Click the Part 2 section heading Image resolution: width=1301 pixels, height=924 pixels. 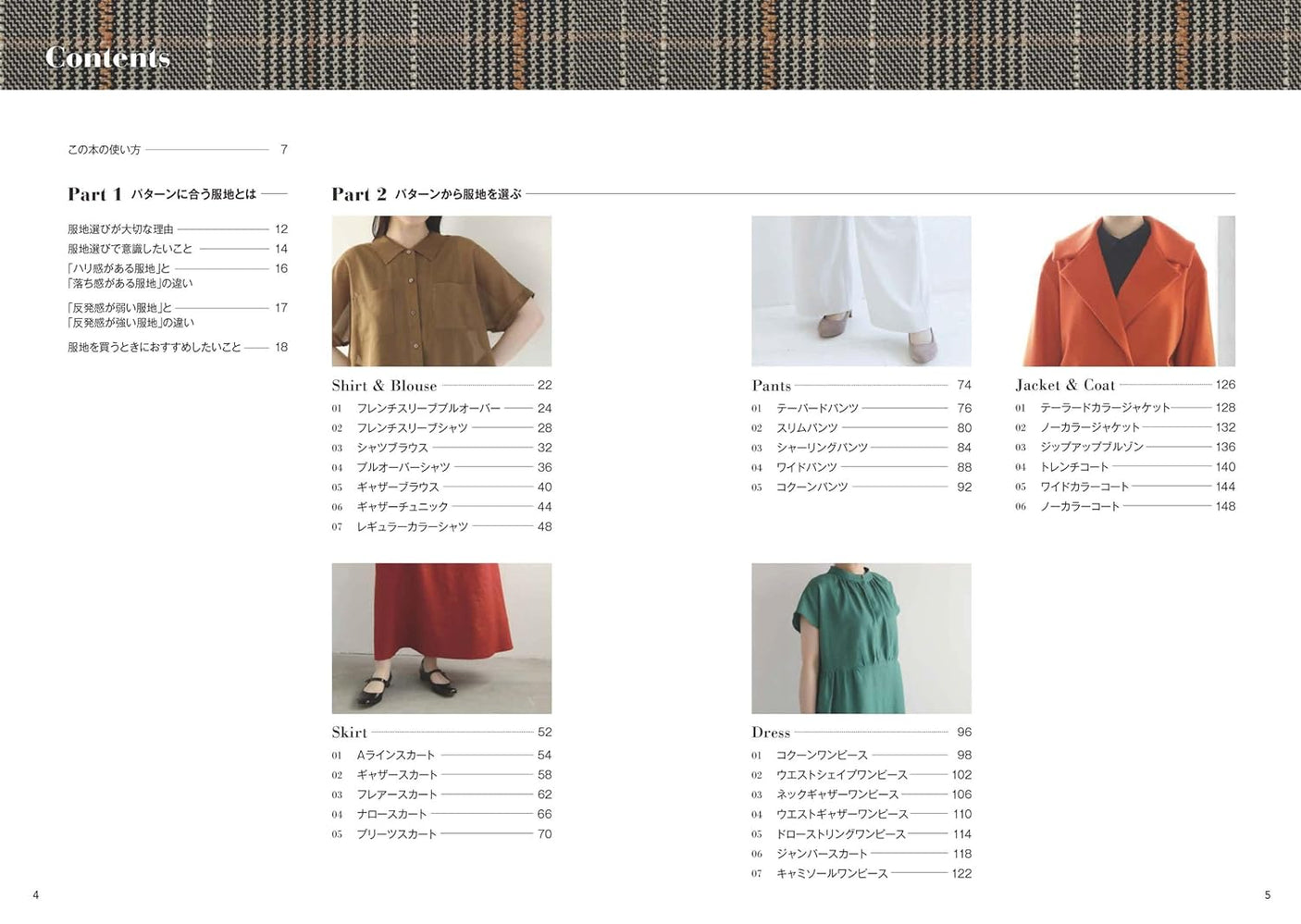point(361,194)
